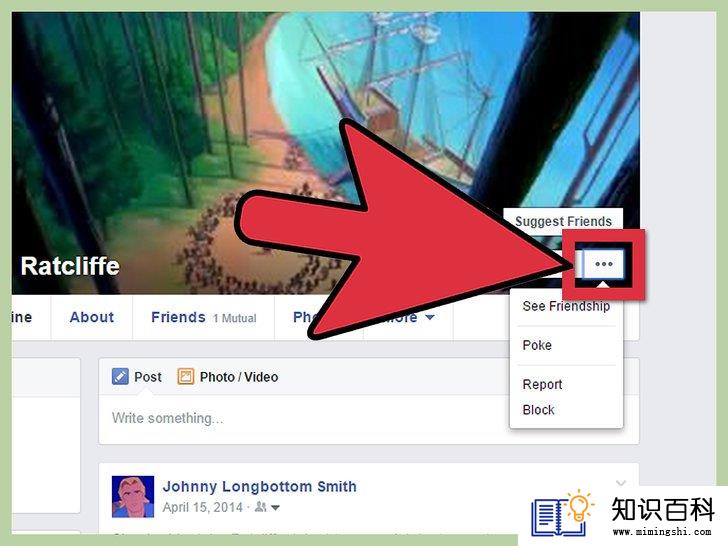Viewport: 728px width, 546px height.
Task: Select the Photo / Video composer tab
Action: (228, 377)
